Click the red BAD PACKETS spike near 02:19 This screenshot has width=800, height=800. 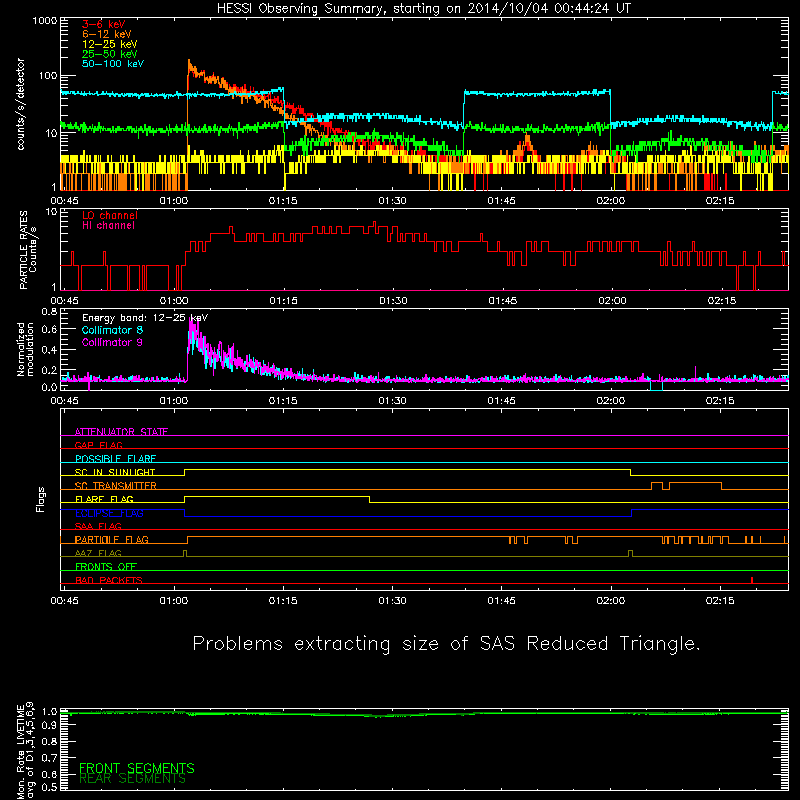point(752,580)
